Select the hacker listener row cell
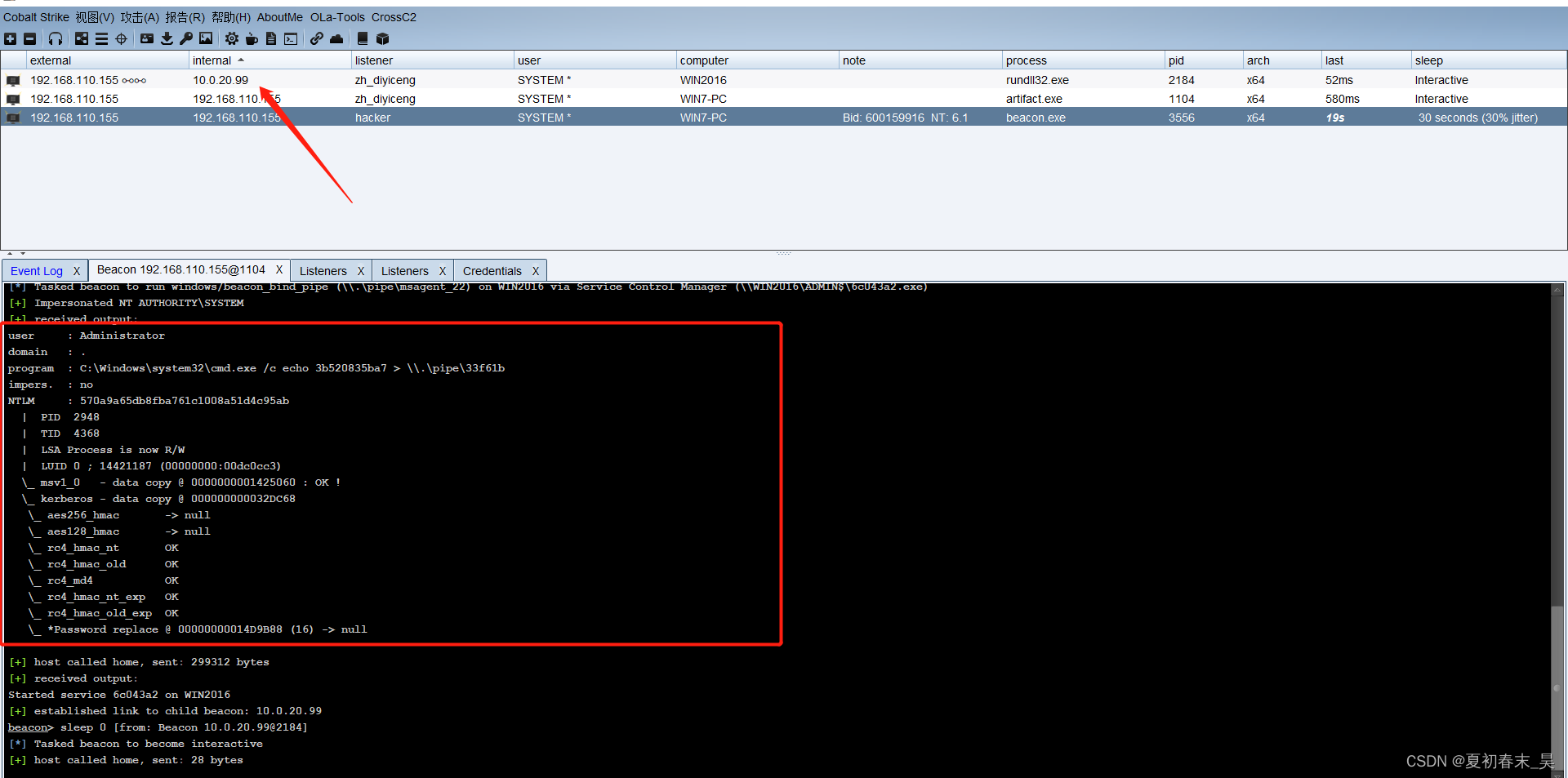The width and height of the screenshot is (1568, 778). (372, 118)
